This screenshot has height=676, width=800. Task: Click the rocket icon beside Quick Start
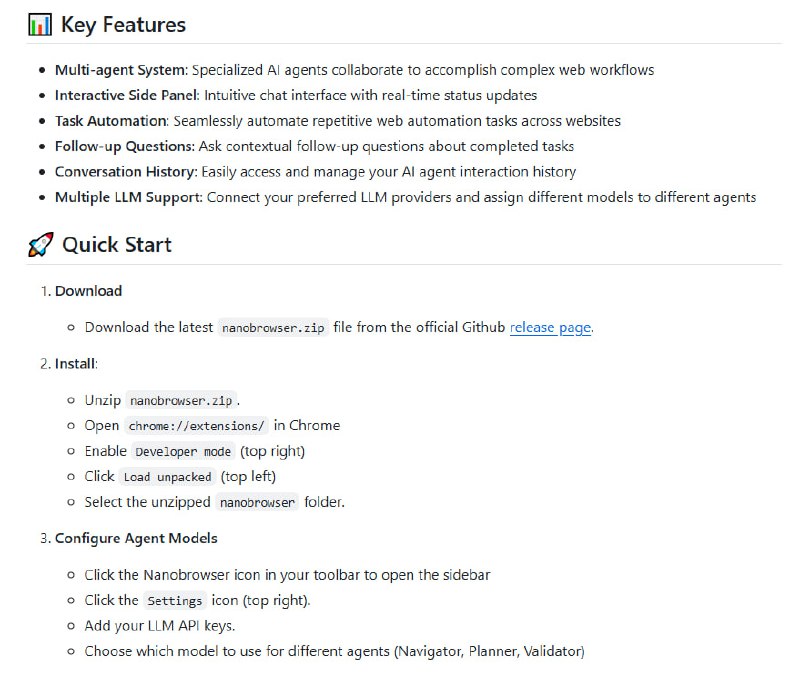click(41, 245)
